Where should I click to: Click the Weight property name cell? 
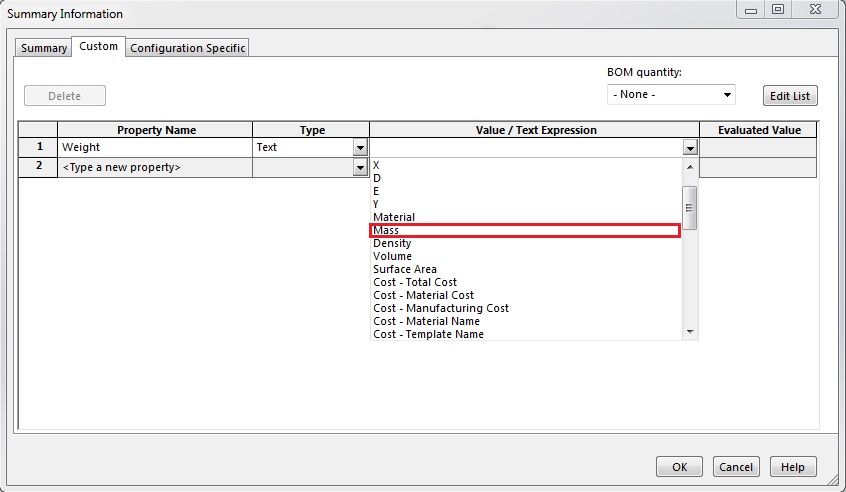tap(154, 148)
